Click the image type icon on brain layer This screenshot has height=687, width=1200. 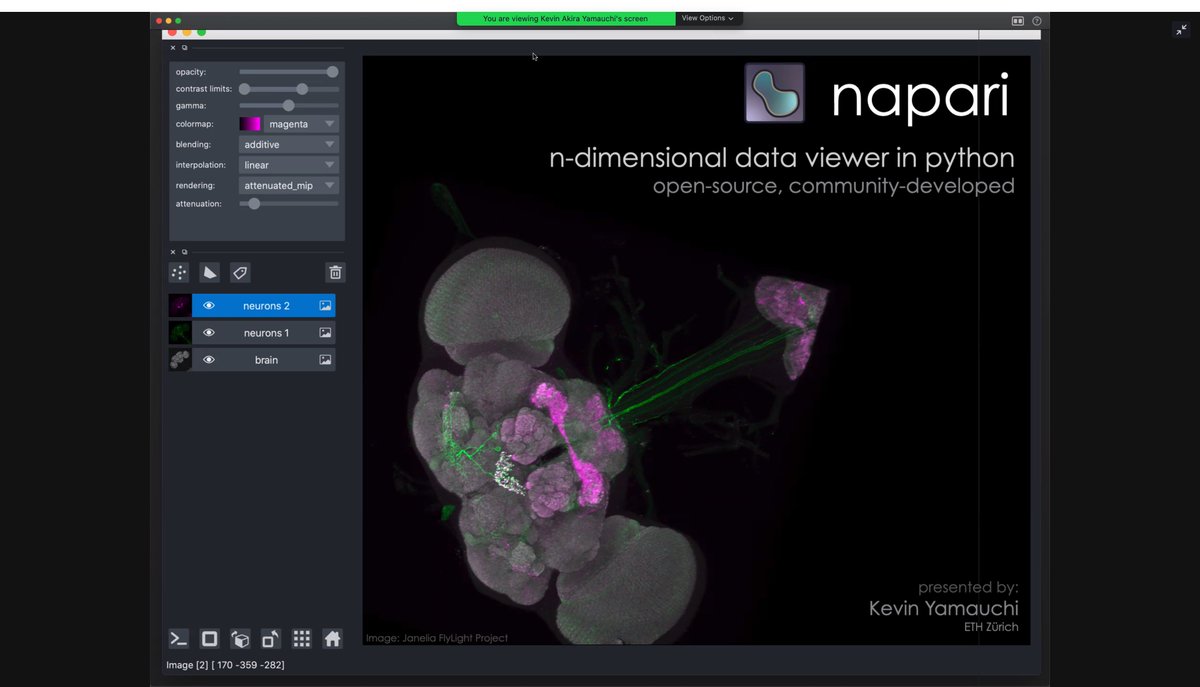(x=325, y=360)
